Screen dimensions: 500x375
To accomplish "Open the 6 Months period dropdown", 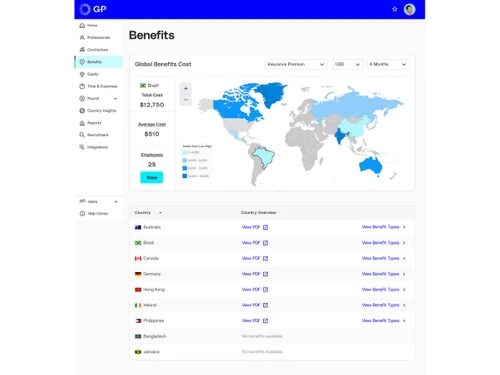I will click(x=388, y=64).
